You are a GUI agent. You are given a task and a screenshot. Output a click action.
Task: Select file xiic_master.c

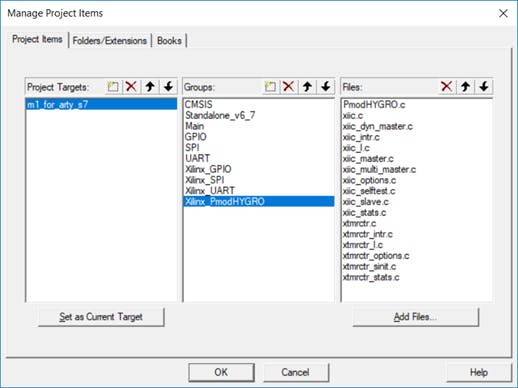(417, 158)
